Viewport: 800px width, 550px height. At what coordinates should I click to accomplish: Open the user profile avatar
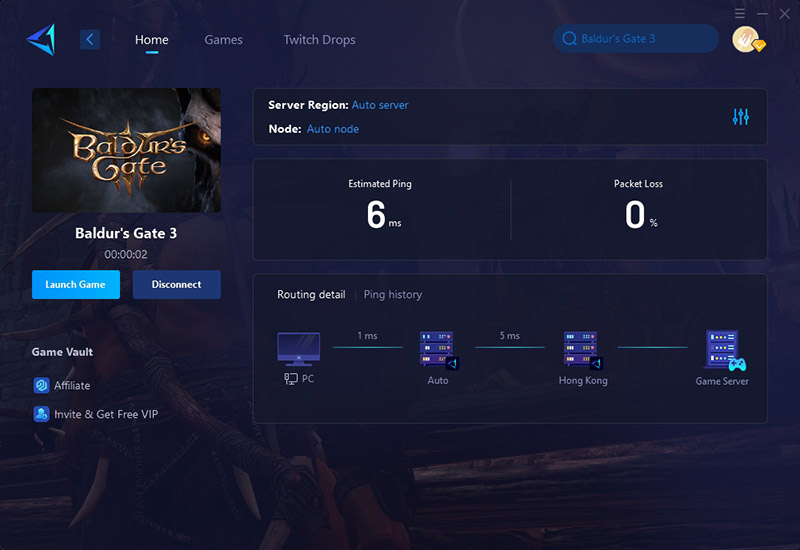coord(747,39)
